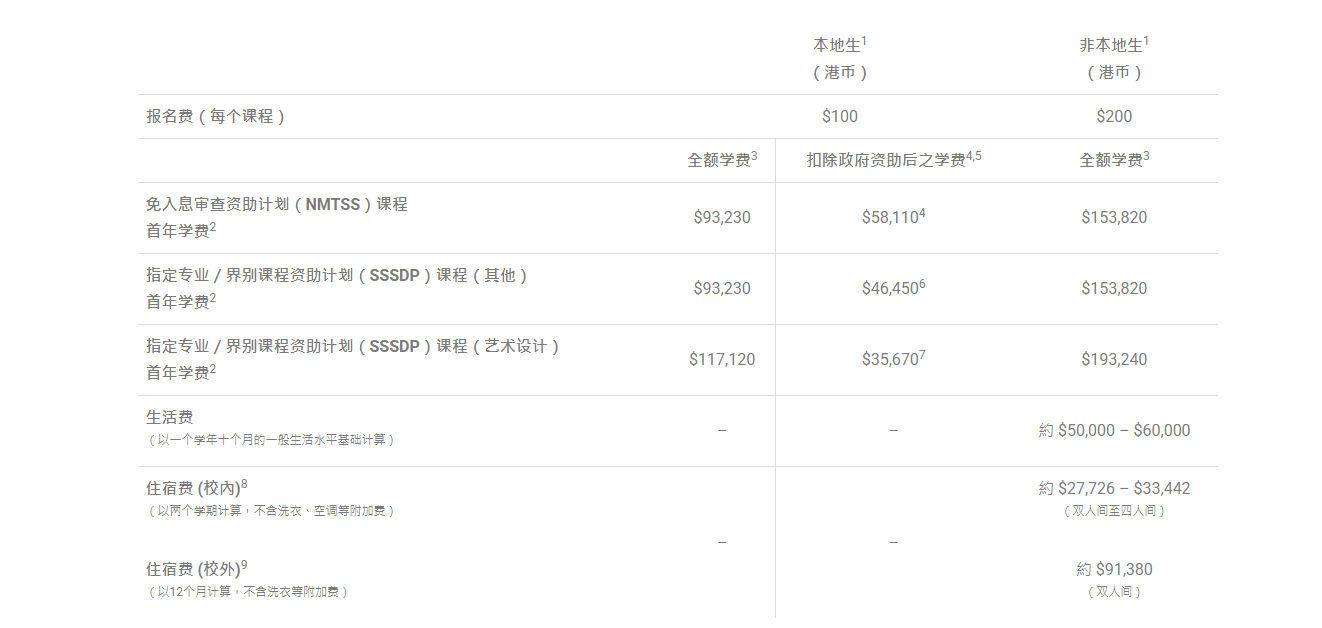Click the 免入息审查资助计划 (NMTSS) row label

coord(277,204)
